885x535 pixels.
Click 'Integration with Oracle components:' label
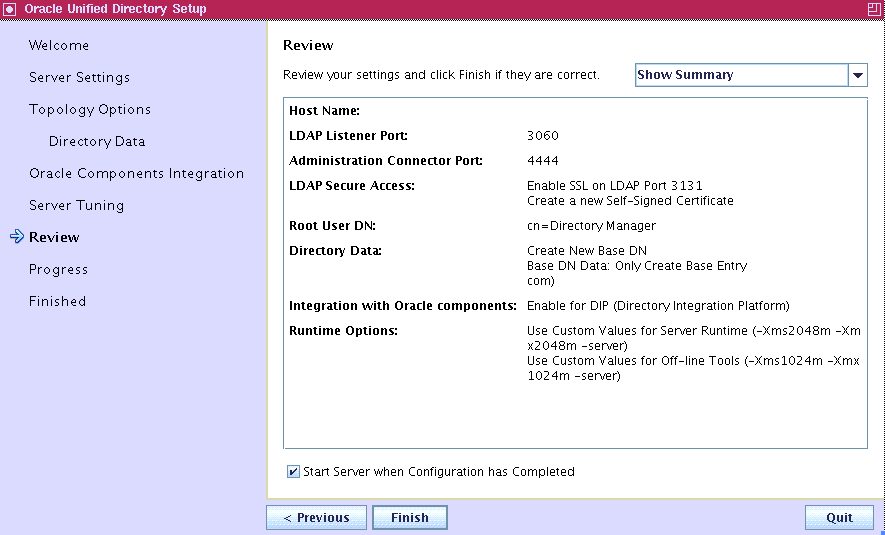402,306
